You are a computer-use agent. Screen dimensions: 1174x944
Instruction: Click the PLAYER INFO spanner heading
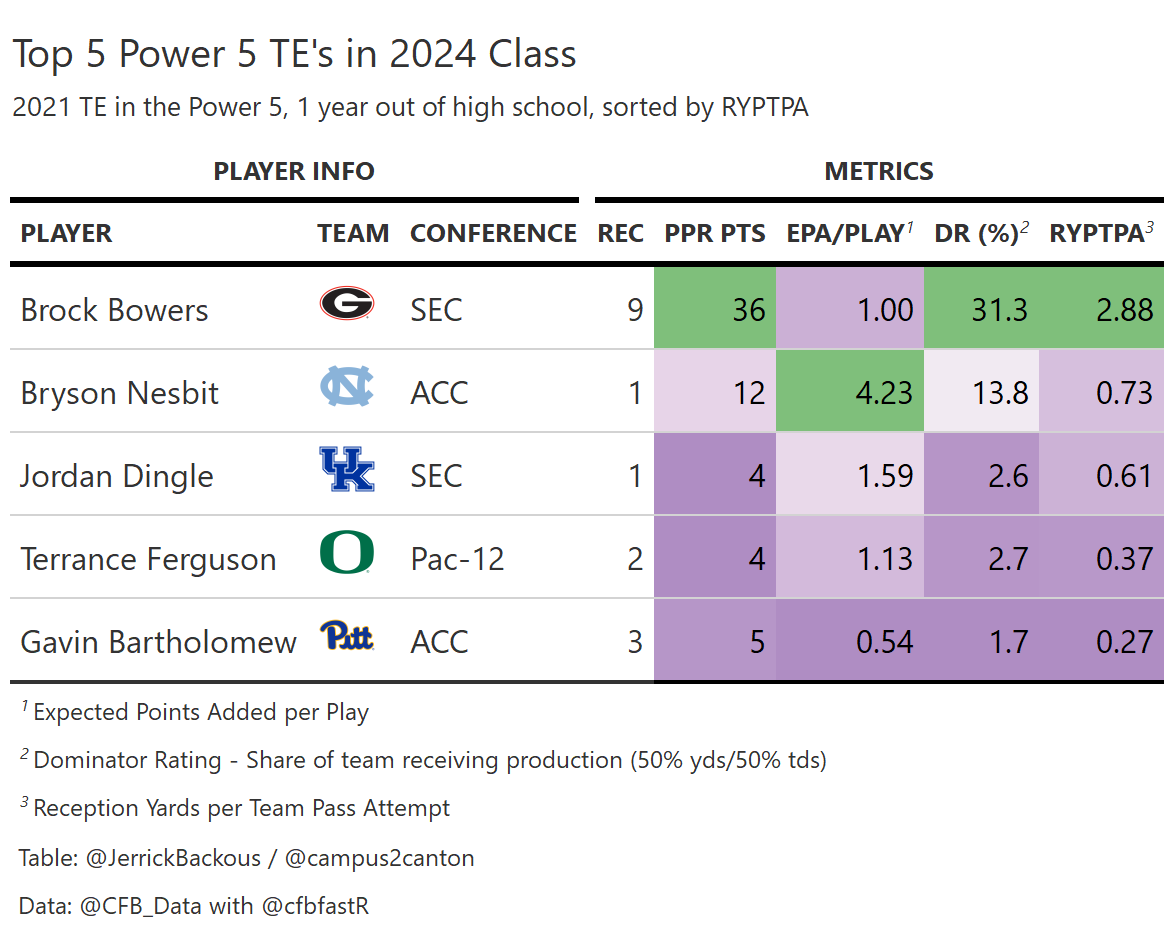point(294,172)
